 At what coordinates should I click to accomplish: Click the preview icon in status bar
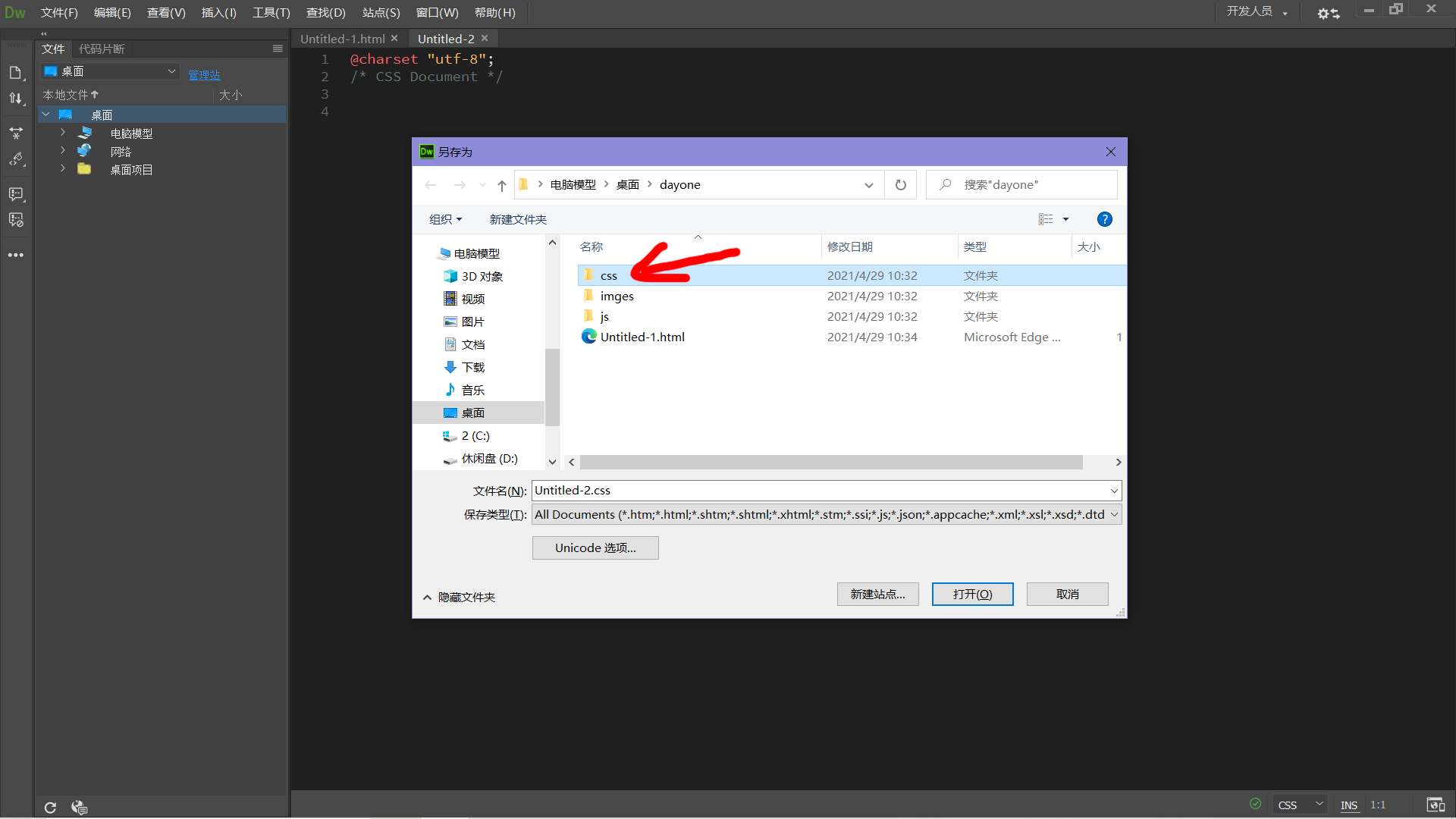click(x=1436, y=805)
